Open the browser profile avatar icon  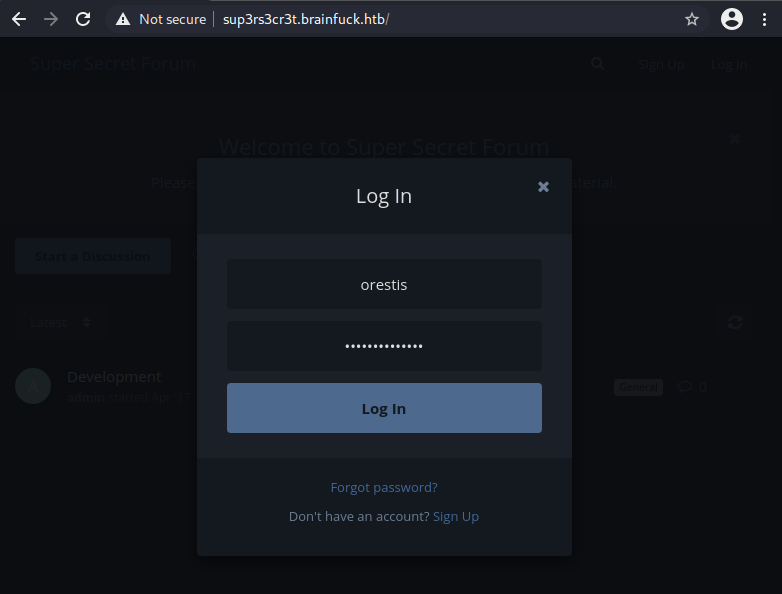732,19
